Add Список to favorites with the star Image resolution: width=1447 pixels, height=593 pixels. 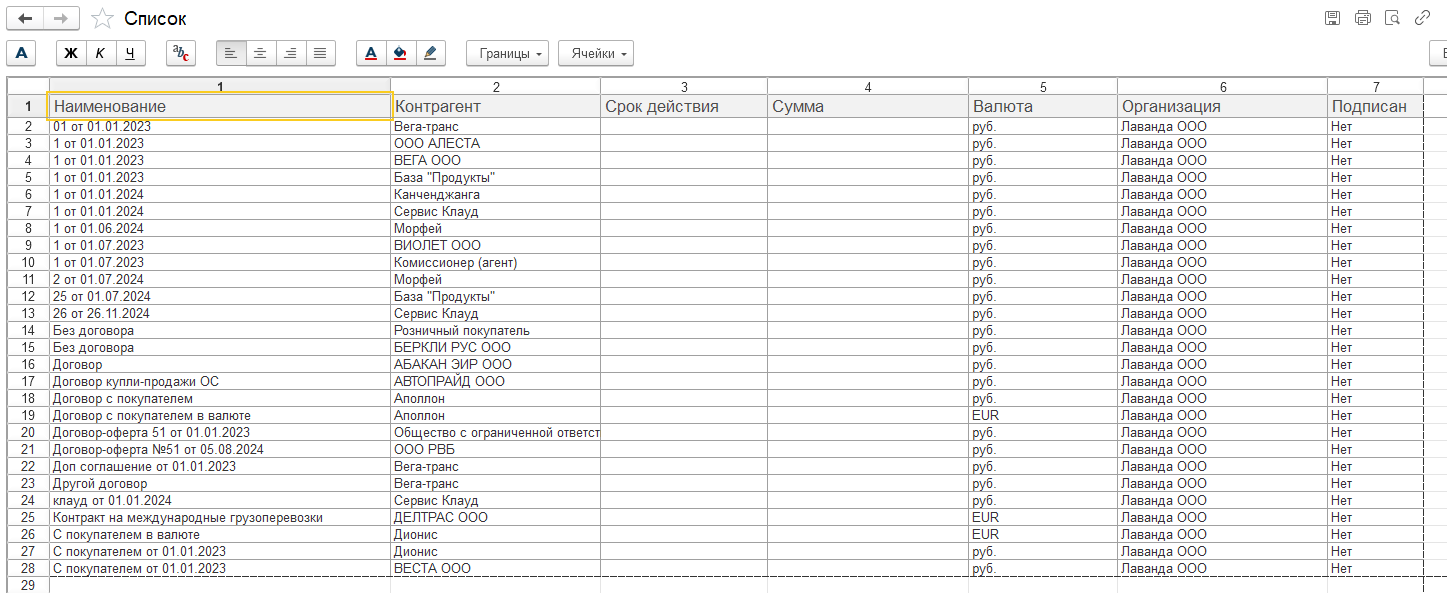point(102,19)
